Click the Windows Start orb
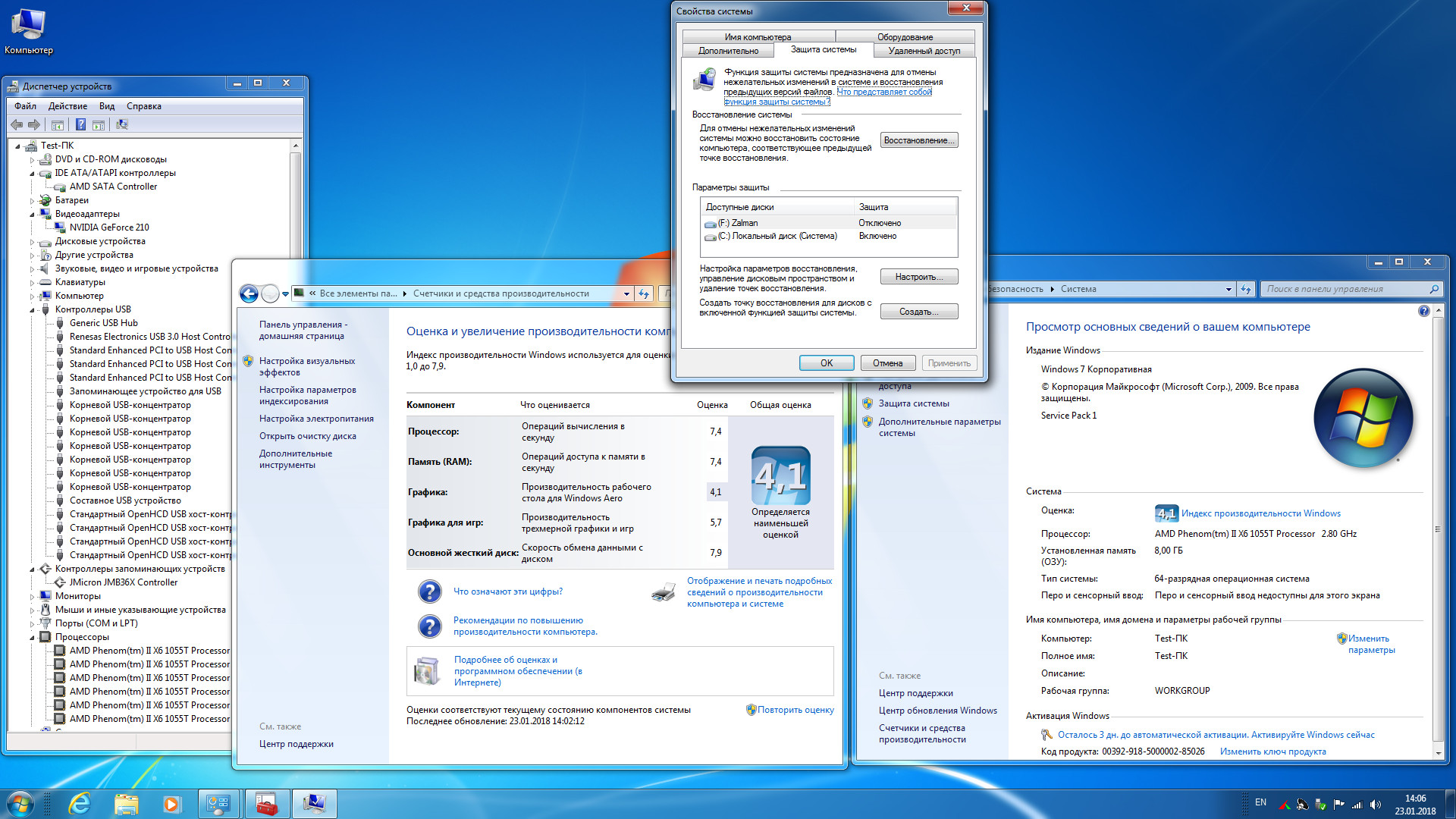 (x=20, y=804)
